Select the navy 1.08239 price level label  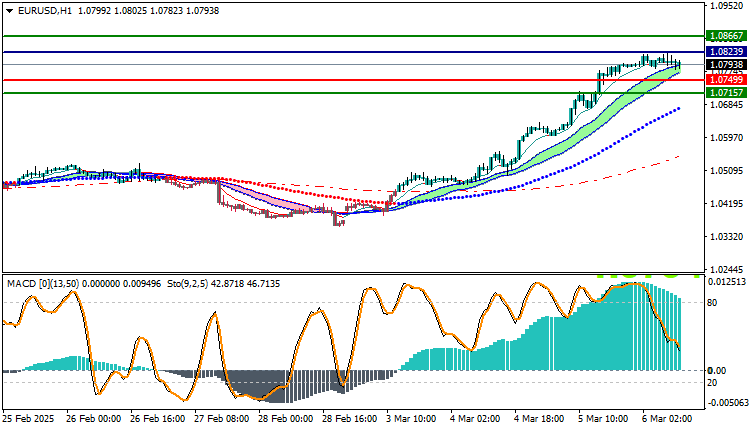pyautogui.click(x=727, y=52)
